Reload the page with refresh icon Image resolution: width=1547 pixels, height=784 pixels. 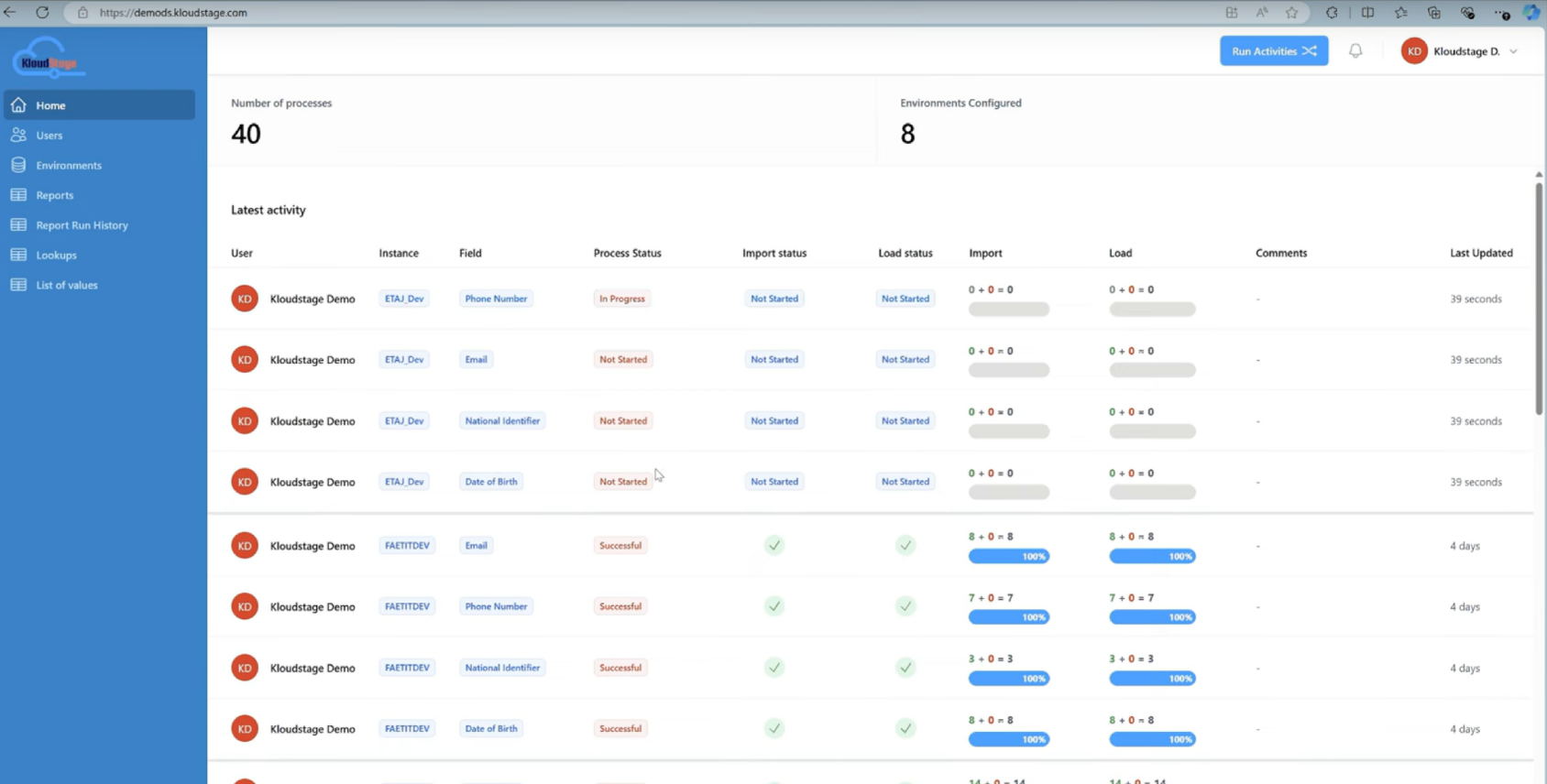[x=42, y=13]
